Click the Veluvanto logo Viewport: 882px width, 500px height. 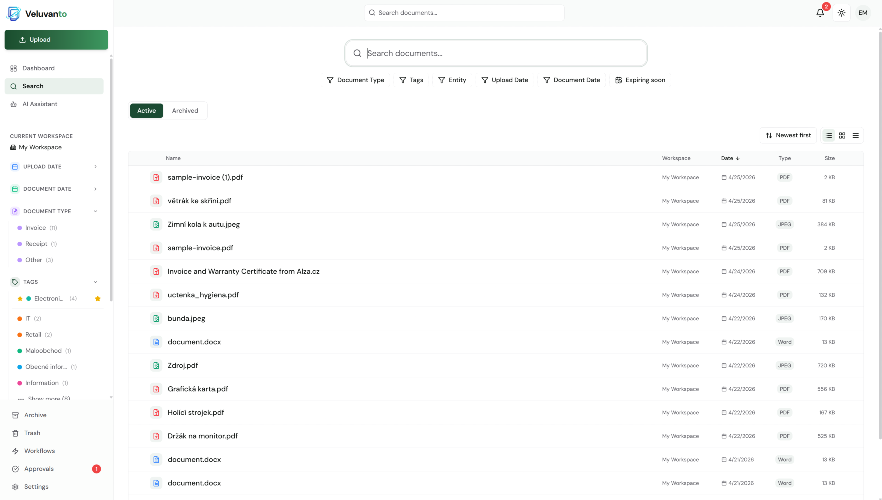click(x=37, y=13)
